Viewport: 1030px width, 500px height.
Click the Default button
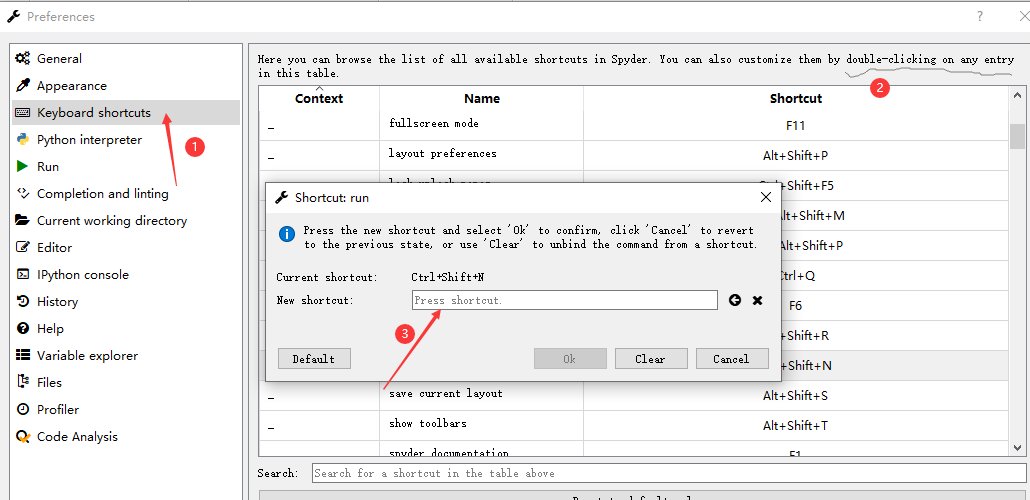pos(314,359)
